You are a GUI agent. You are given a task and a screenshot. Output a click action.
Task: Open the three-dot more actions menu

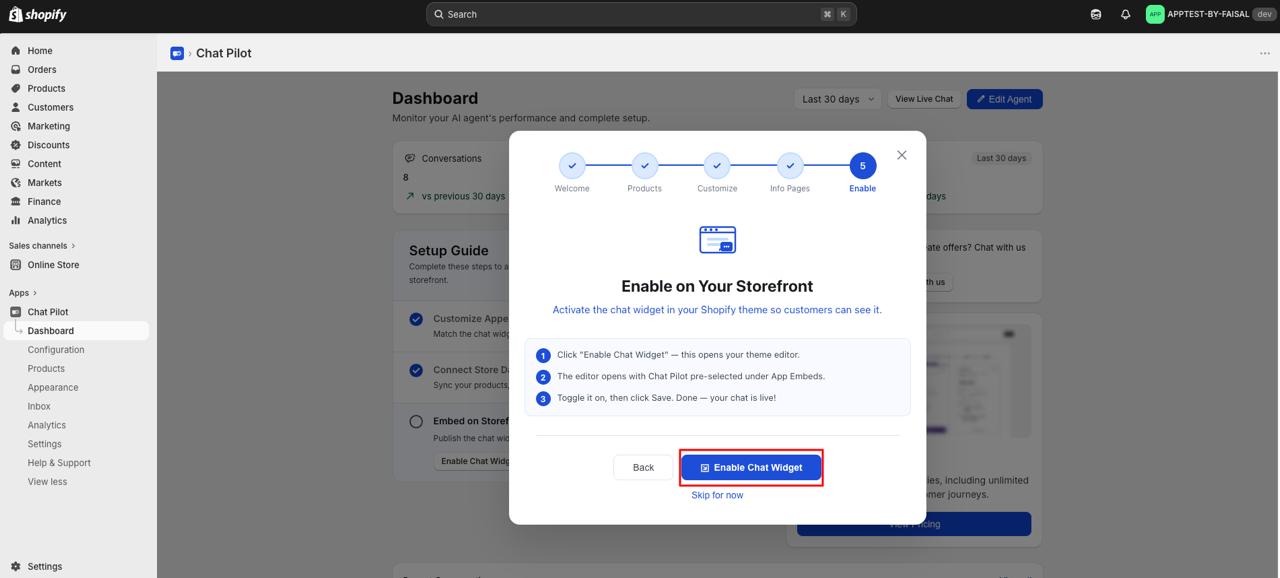click(1265, 53)
